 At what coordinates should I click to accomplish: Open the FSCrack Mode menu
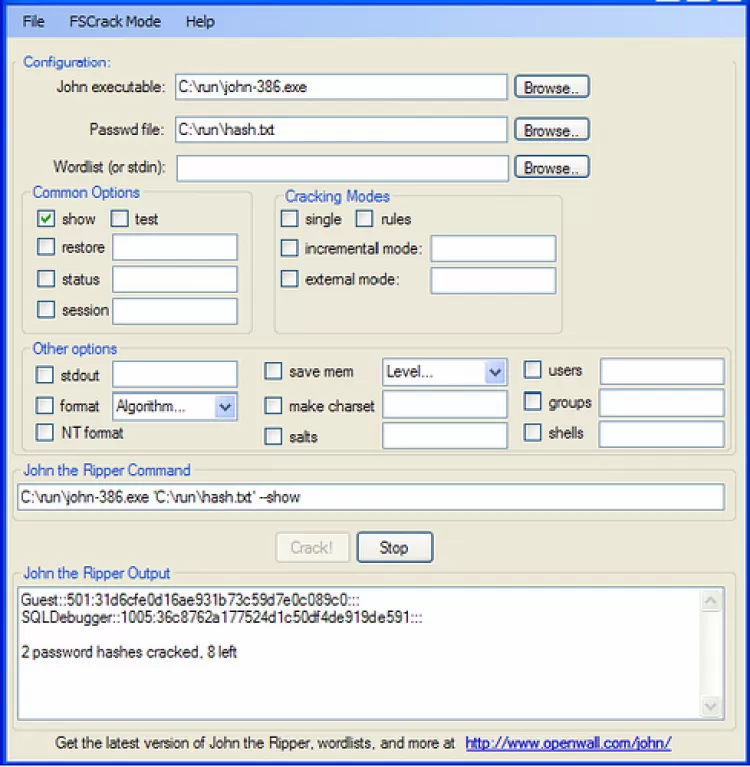click(x=115, y=22)
